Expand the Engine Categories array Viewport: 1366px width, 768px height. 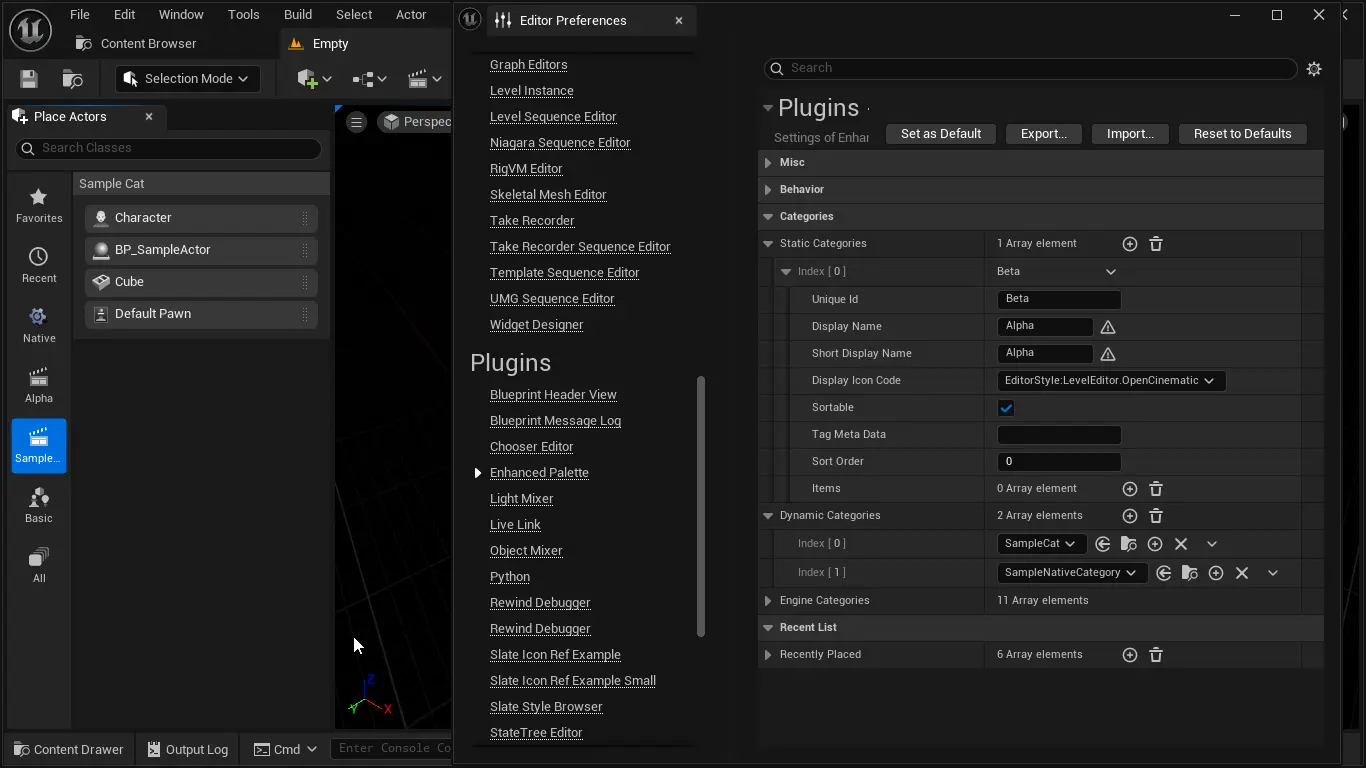pyautogui.click(x=768, y=601)
